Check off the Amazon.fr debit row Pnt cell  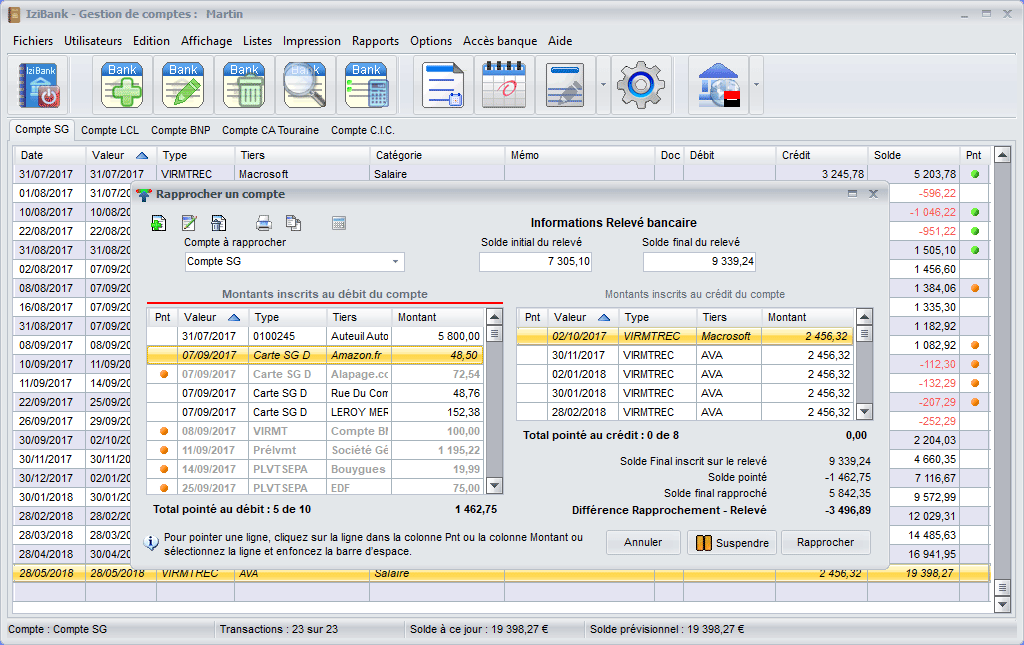click(162, 355)
